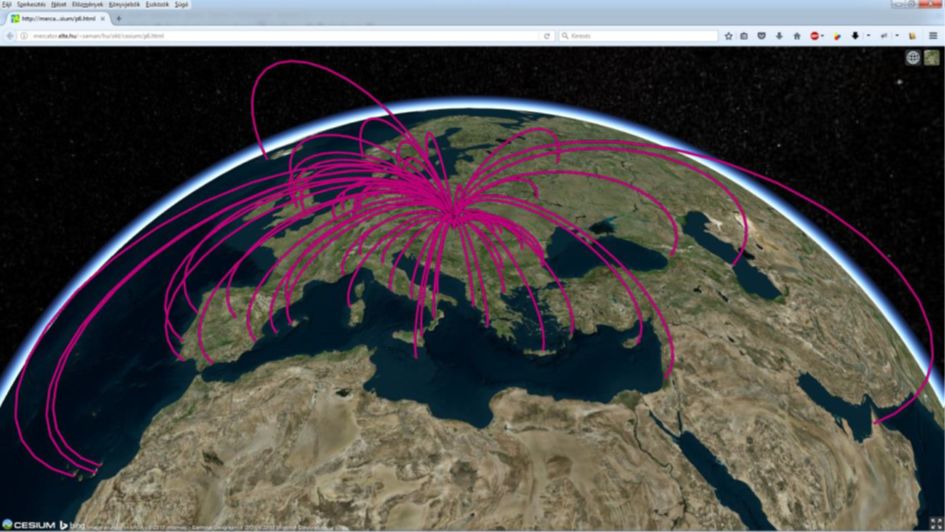Click the colorful extension icon
Viewport: 945px width, 532px height.
(837, 36)
